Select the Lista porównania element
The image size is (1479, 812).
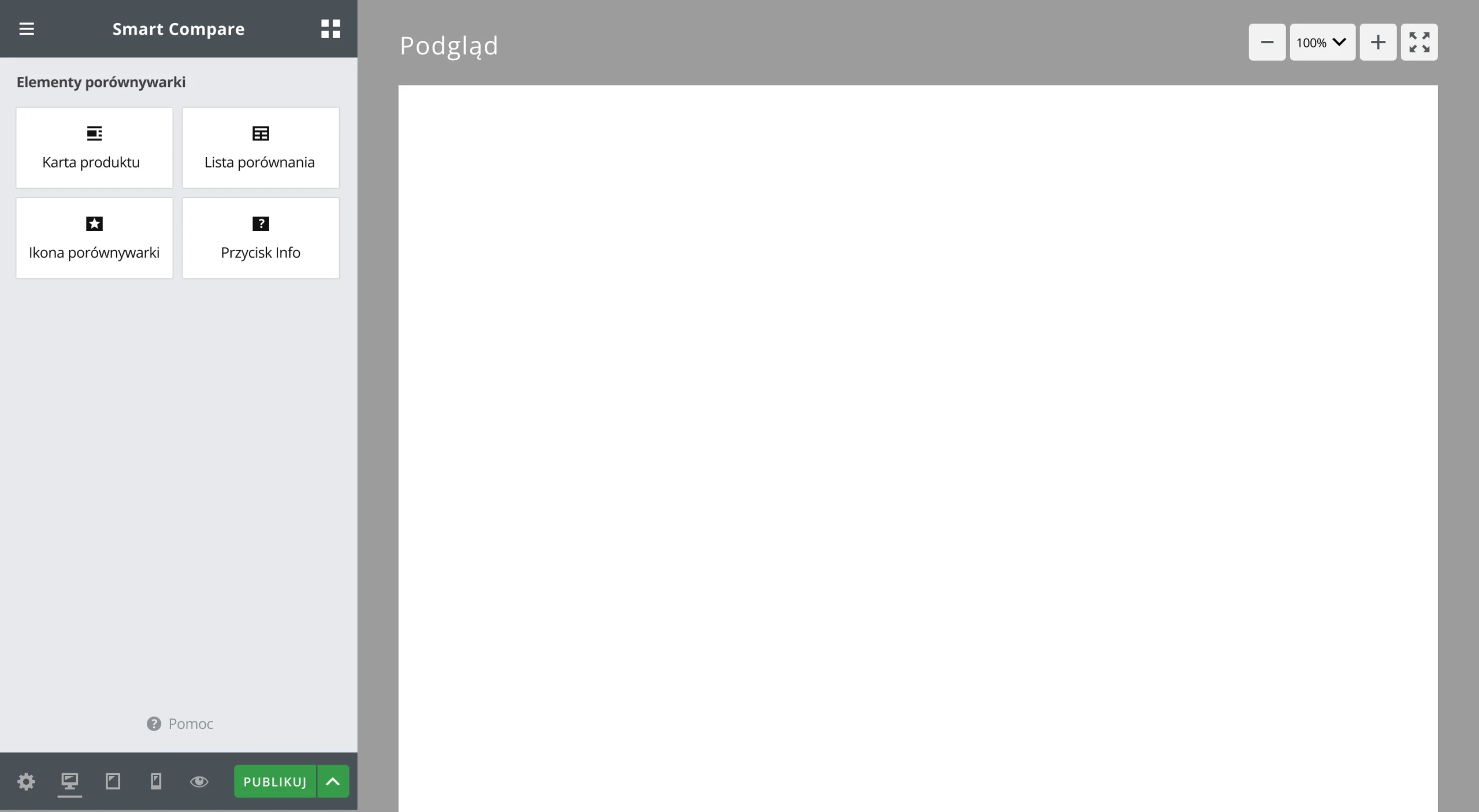(261, 147)
